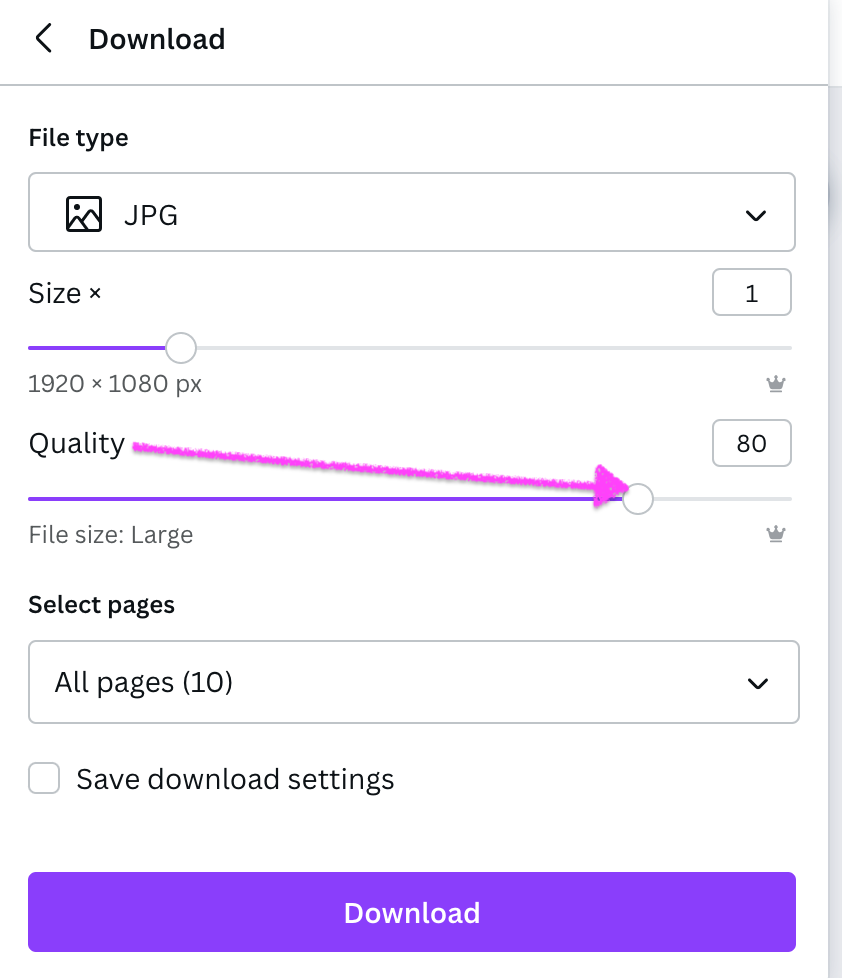Go back using the left arrow icon
The height and width of the screenshot is (978, 842).
tap(43, 39)
